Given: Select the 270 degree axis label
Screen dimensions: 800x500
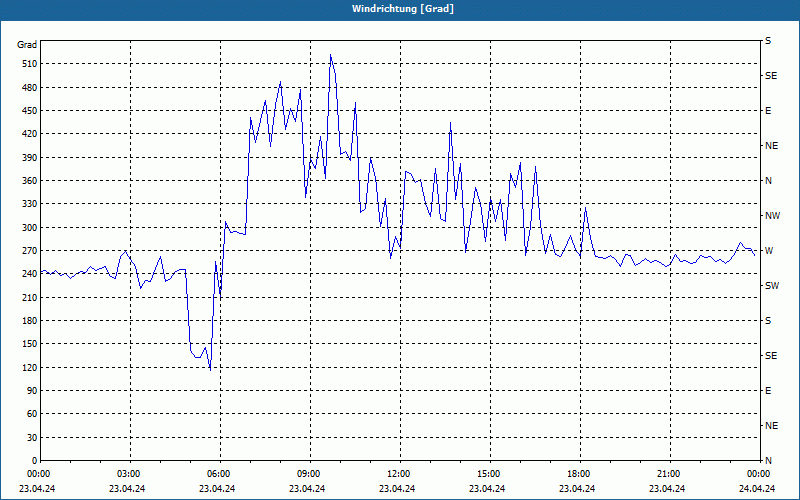Looking at the screenshot, I should tap(29, 251).
